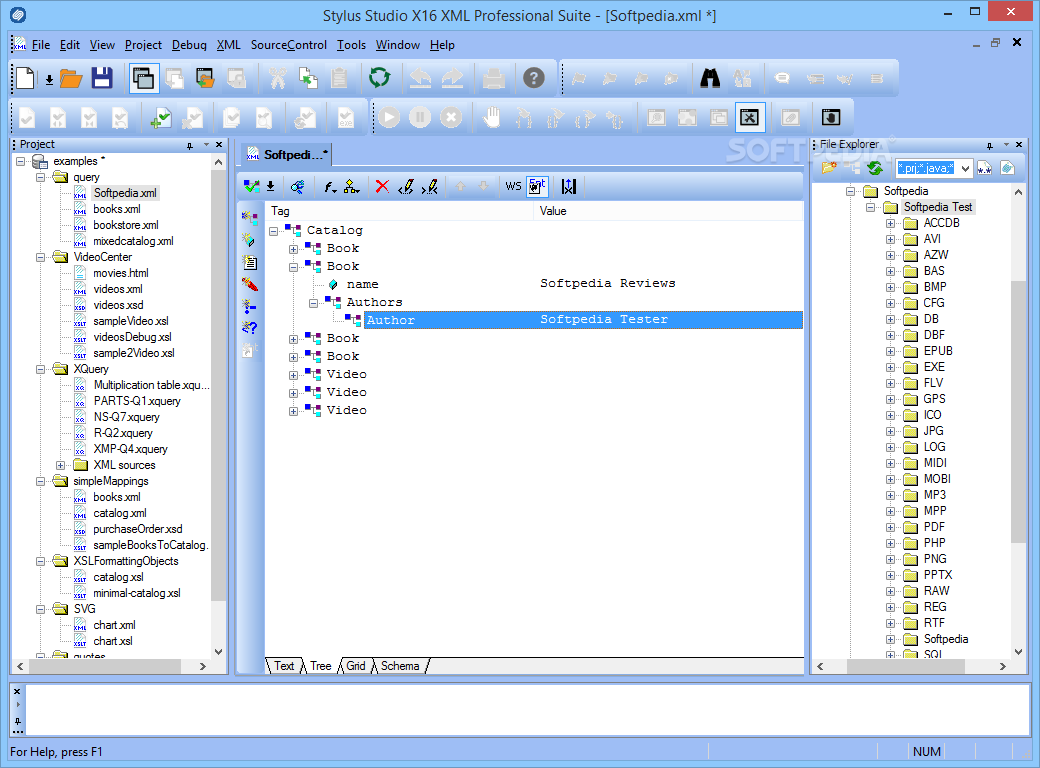1040x768 pixels.
Task: Click the Copy documents icon
Action: [x=308, y=78]
